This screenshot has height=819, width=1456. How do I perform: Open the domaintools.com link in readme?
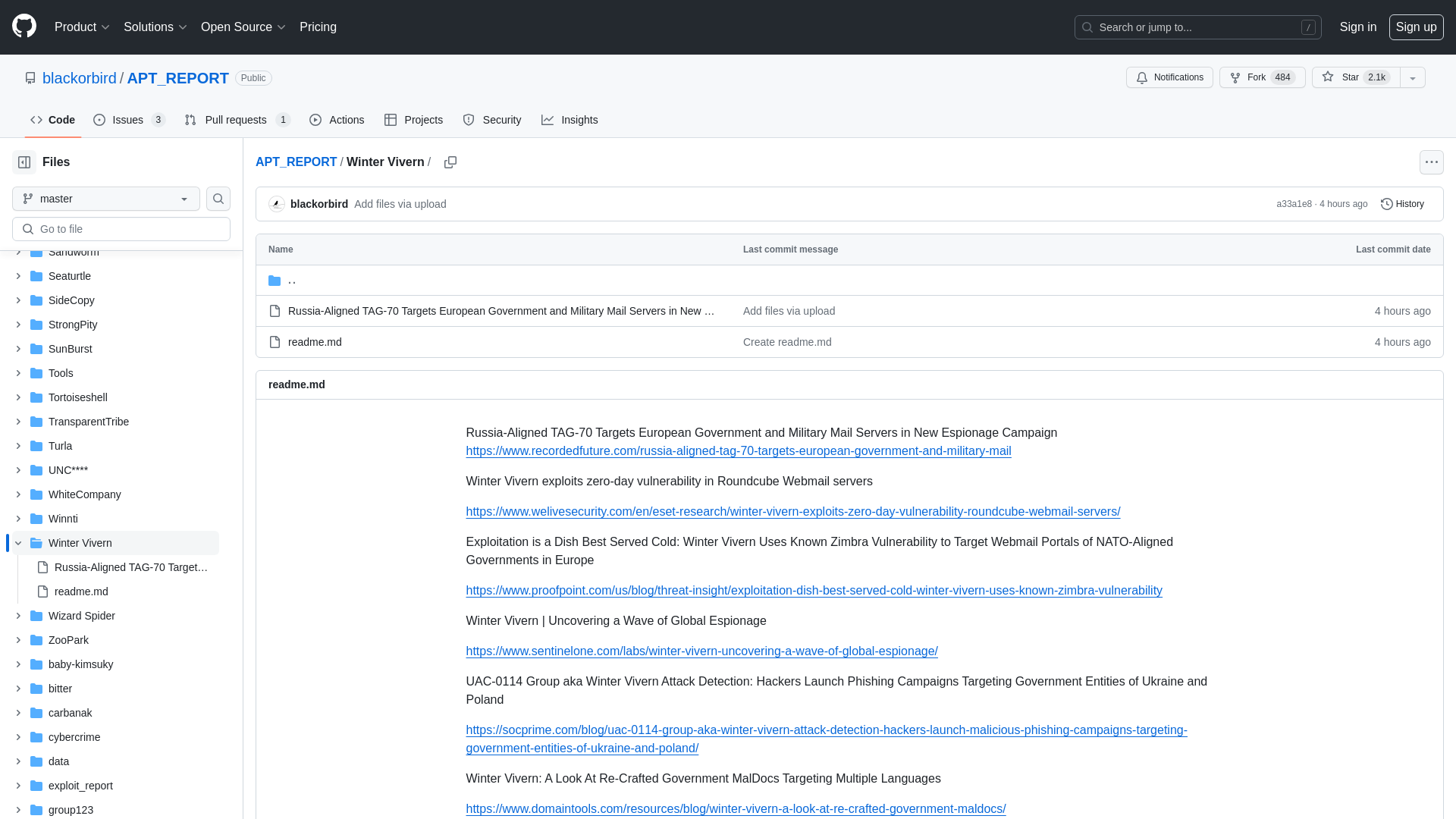736,809
